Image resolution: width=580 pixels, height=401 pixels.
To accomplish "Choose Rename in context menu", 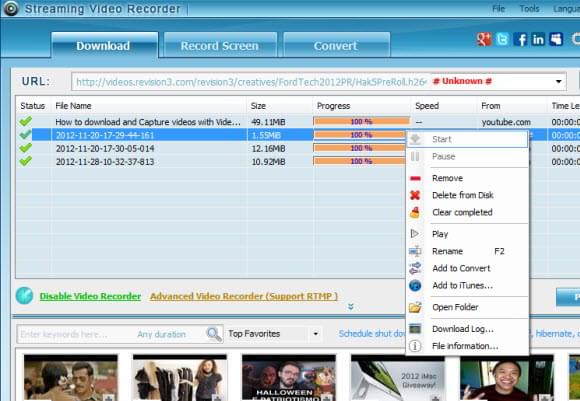I will pos(468,251).
